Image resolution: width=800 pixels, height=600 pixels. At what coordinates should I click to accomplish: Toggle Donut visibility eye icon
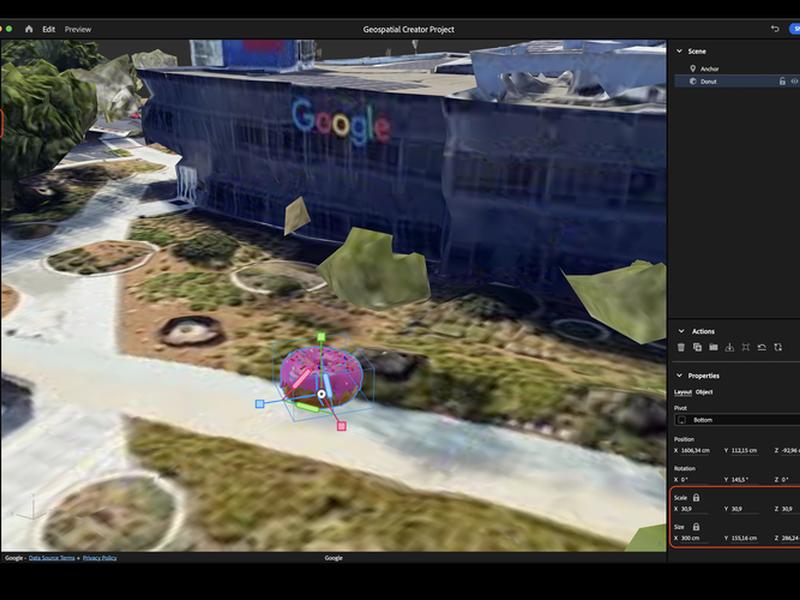coord(794,81)
